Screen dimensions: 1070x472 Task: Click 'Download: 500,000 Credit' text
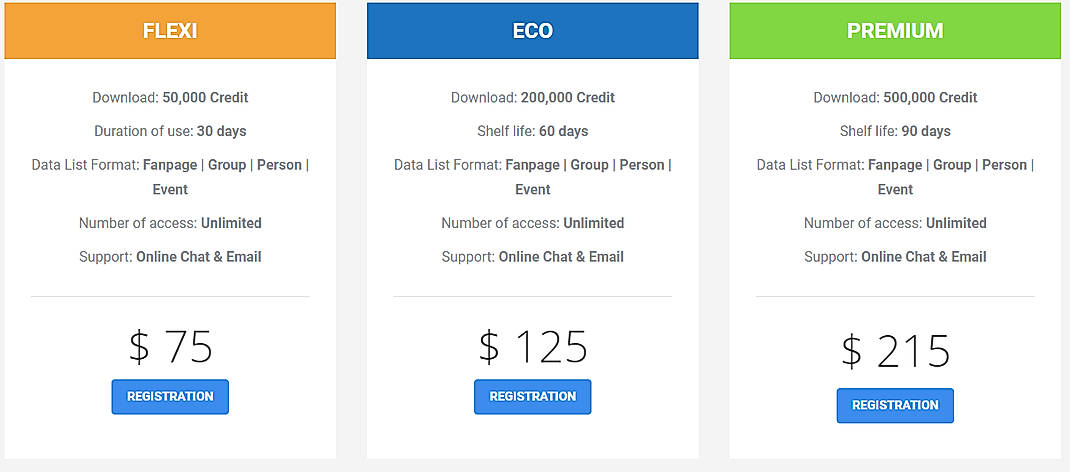(x=895, y=98)
